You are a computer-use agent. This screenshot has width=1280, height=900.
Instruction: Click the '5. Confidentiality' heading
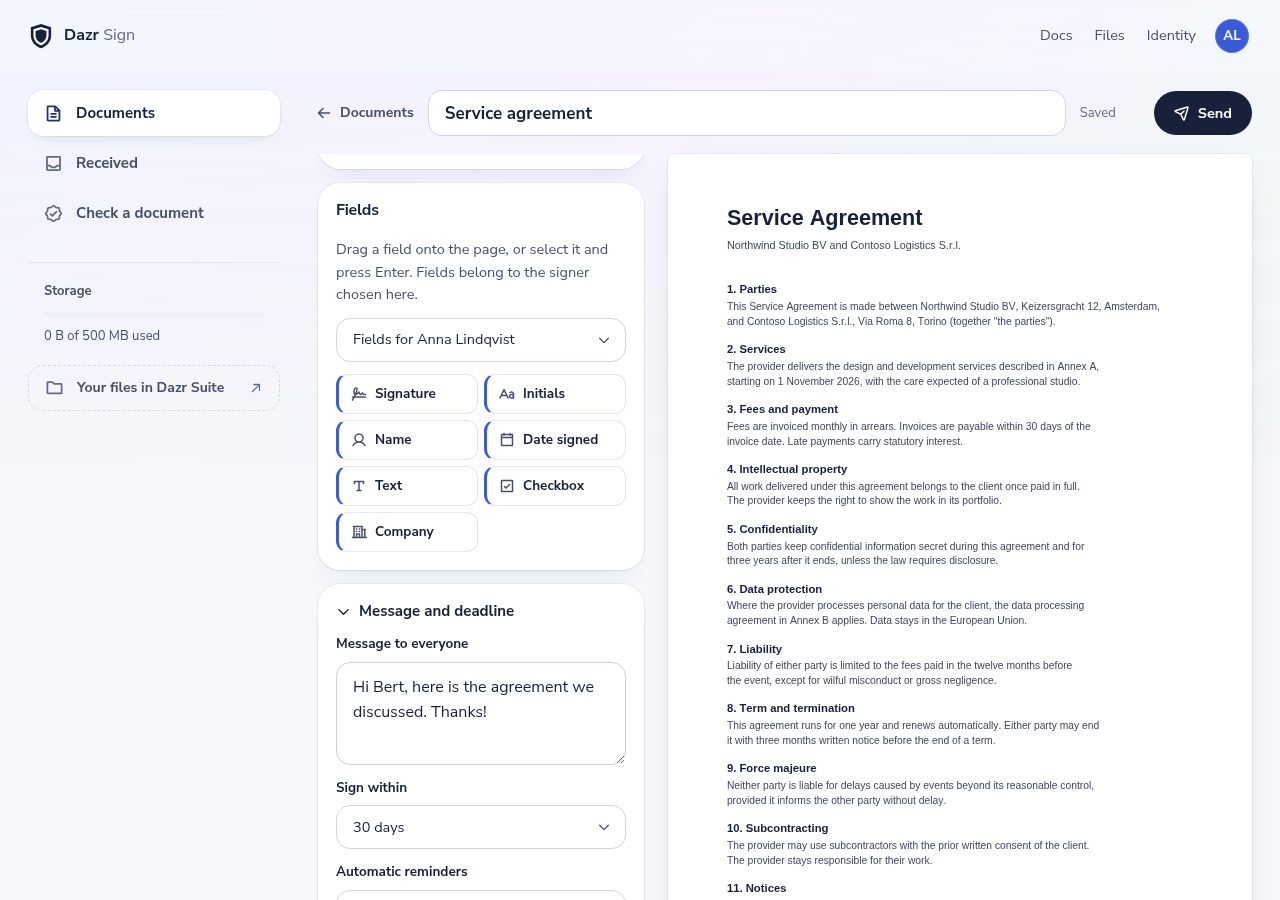click(772, 529)
